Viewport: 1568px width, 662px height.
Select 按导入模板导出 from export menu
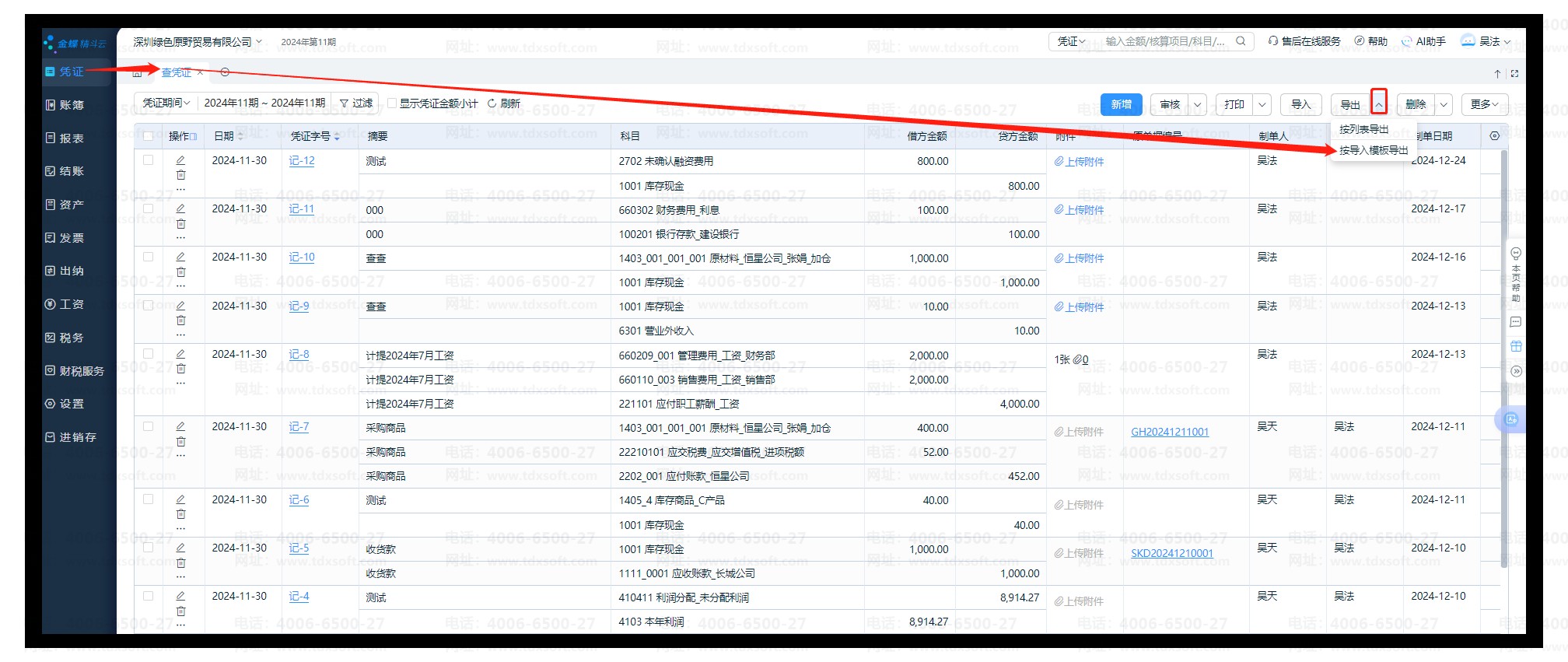[1373, 150]
